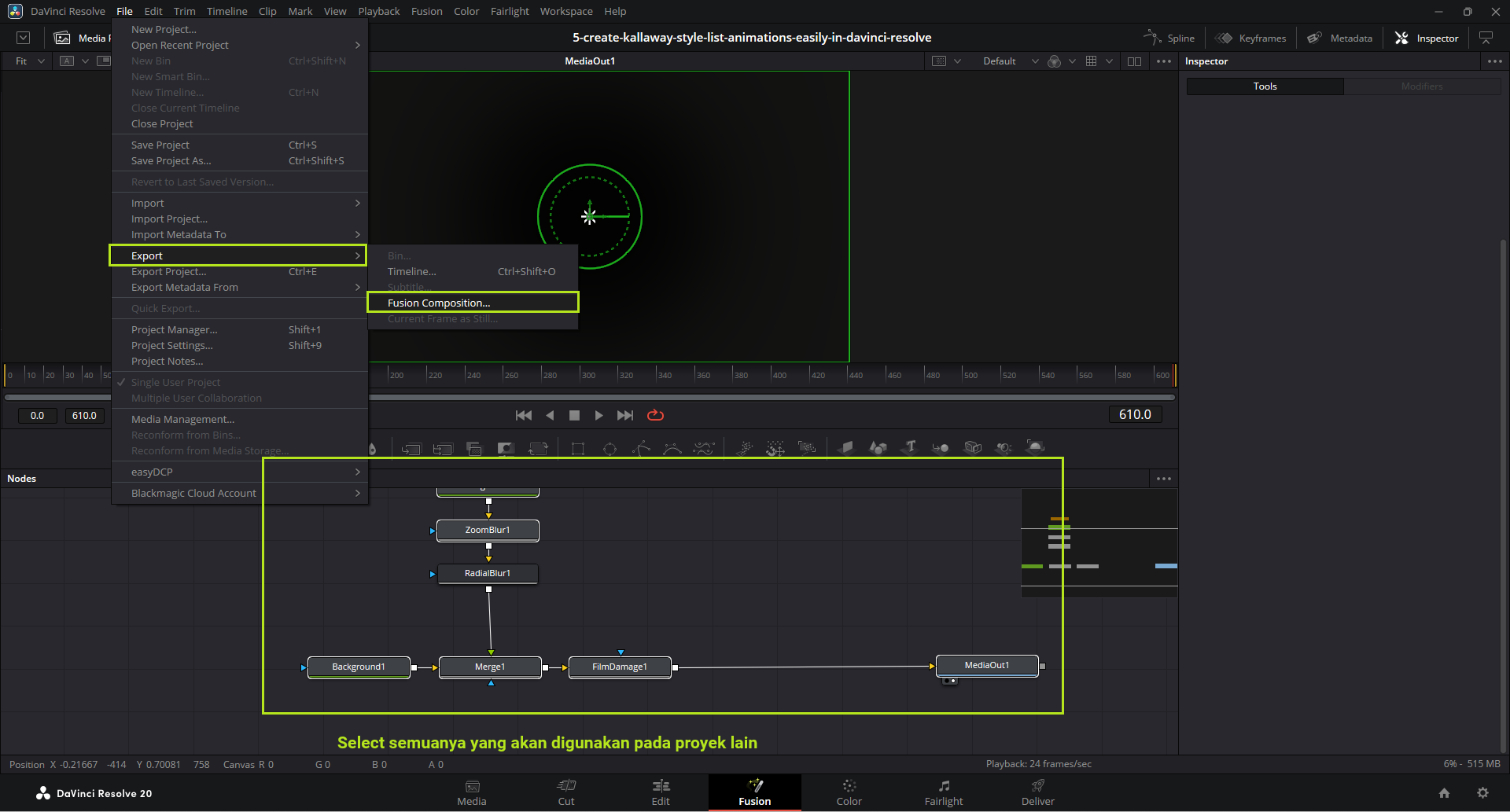Select the Ellipse mask tool icon
The height and width of the screenshot is (812, 1510).
click(610, 448)
